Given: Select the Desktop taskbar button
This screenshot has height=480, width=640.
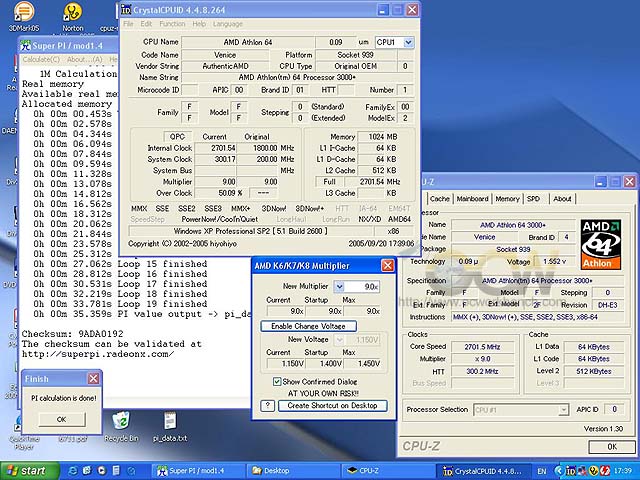Looking at the screenshot, I should pyautogui.click(x=293, y=471).
